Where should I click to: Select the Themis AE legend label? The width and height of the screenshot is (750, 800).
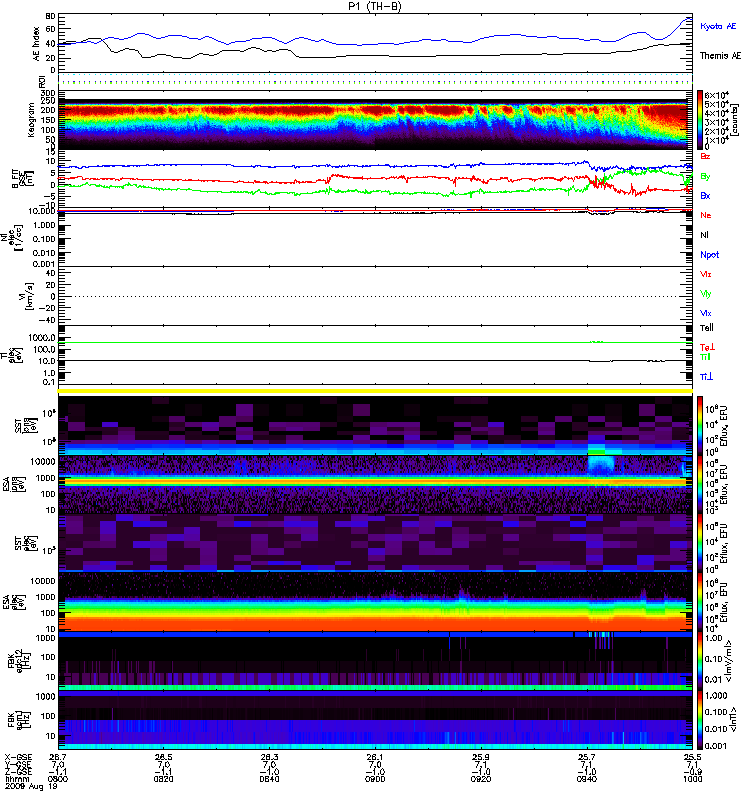click(720, 56)
